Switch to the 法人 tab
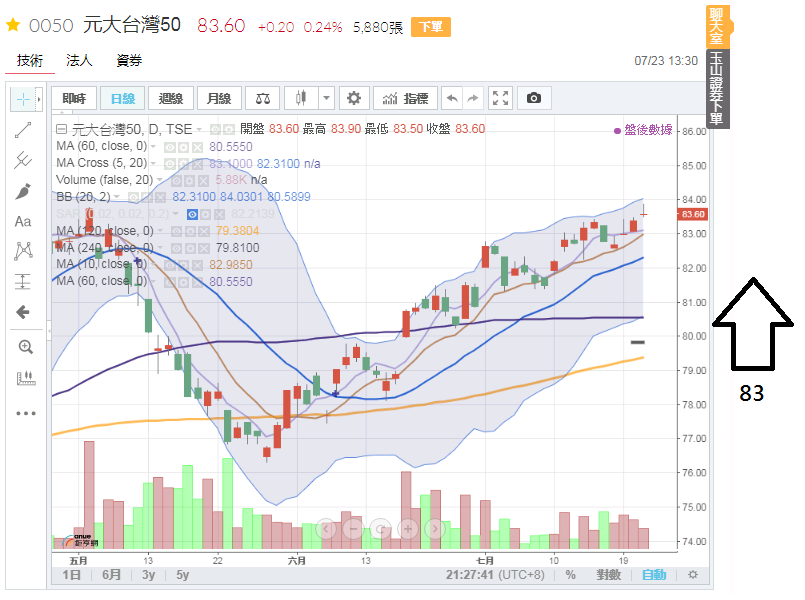The width and height of the screenshot is (805, 600). (x=79, y=61)
